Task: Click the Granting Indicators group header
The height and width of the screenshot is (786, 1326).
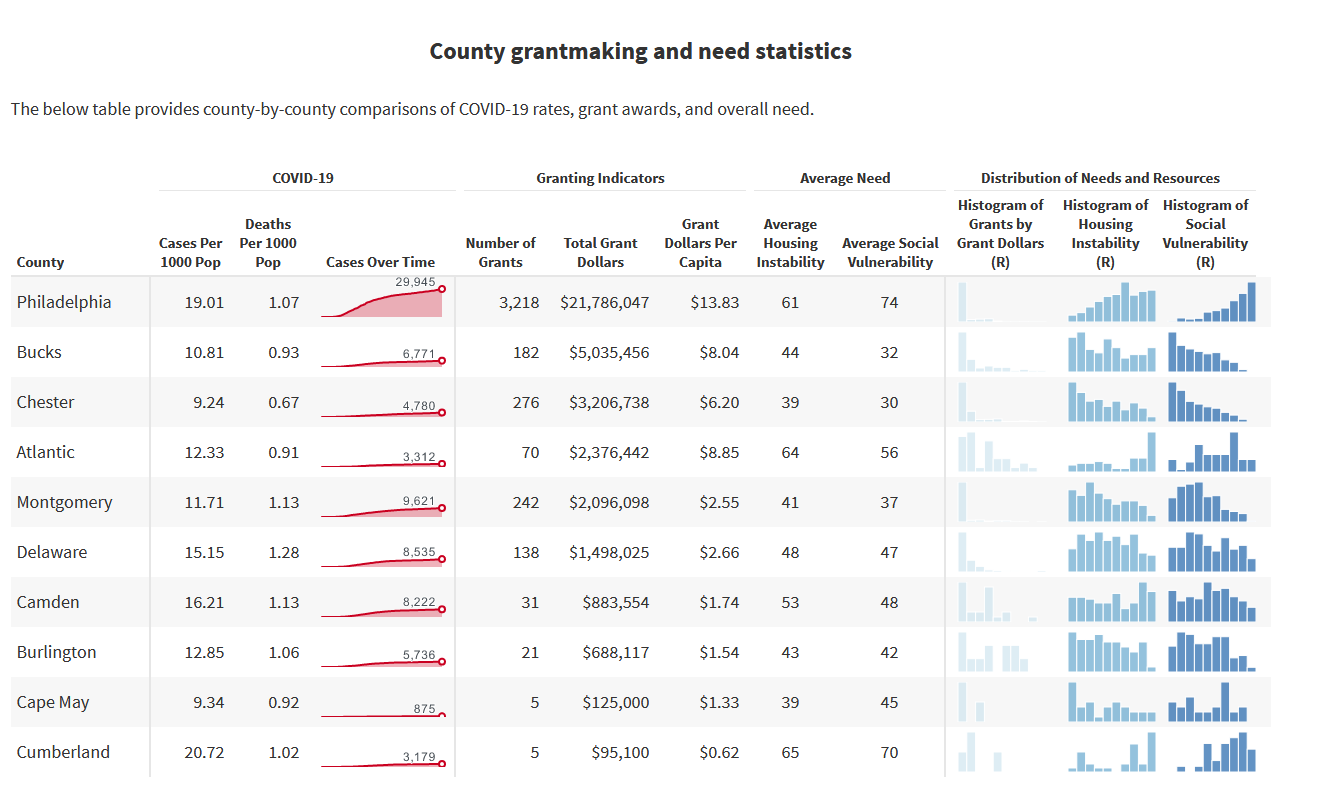Action: 600,178
